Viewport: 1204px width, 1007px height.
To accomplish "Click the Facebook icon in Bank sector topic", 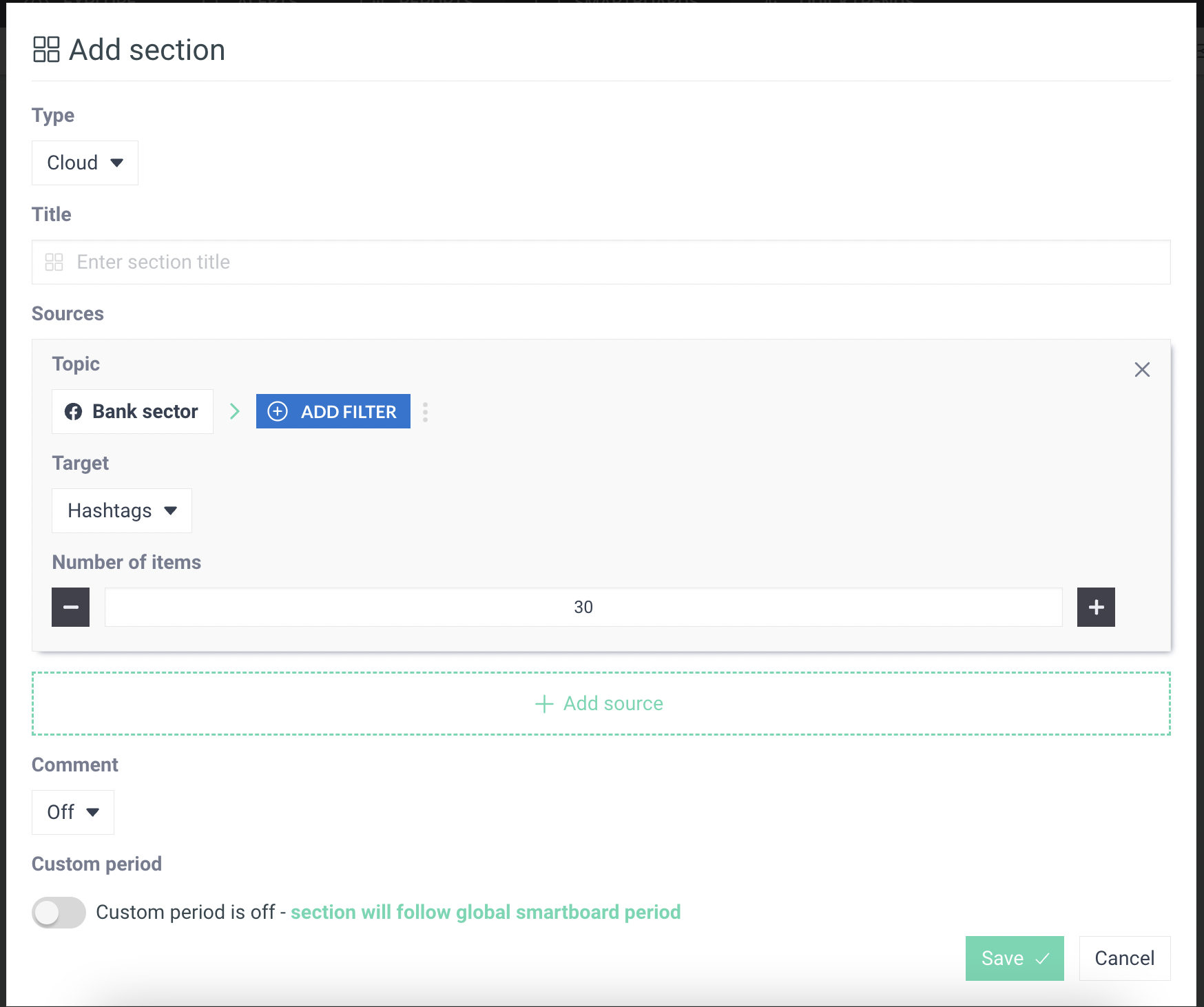I will point(73,412).
